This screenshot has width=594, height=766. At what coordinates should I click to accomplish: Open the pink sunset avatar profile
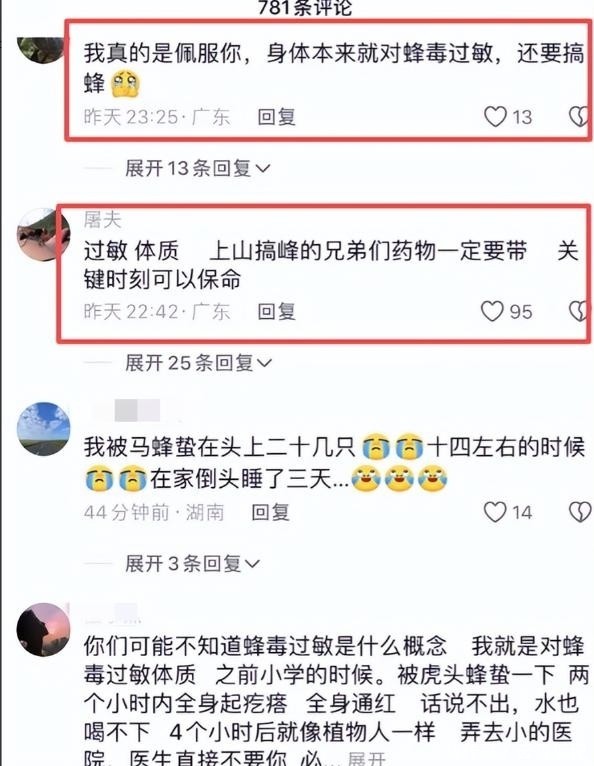coord(43,629)
